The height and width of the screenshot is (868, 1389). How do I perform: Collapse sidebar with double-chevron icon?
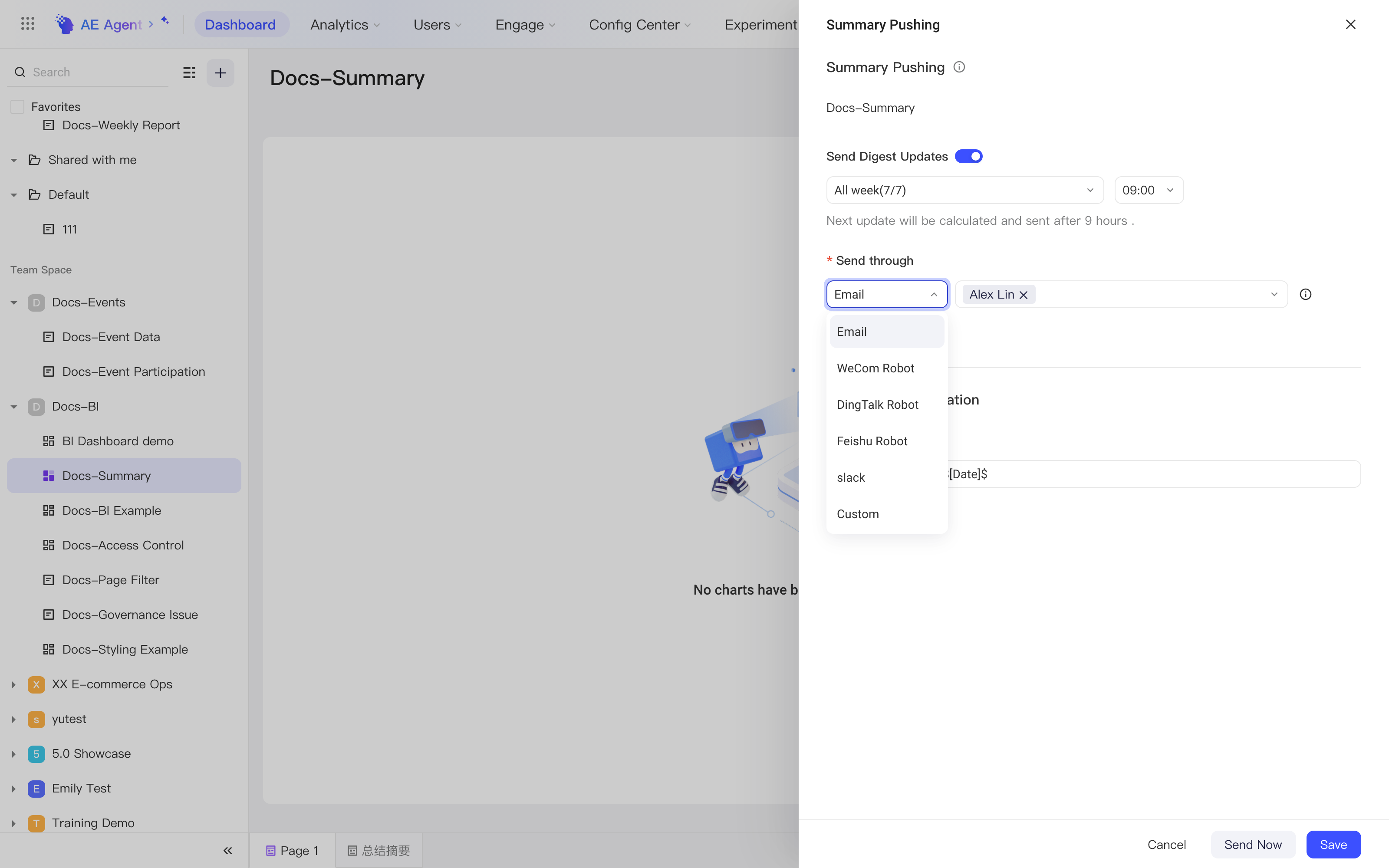[x=228, y=850]
